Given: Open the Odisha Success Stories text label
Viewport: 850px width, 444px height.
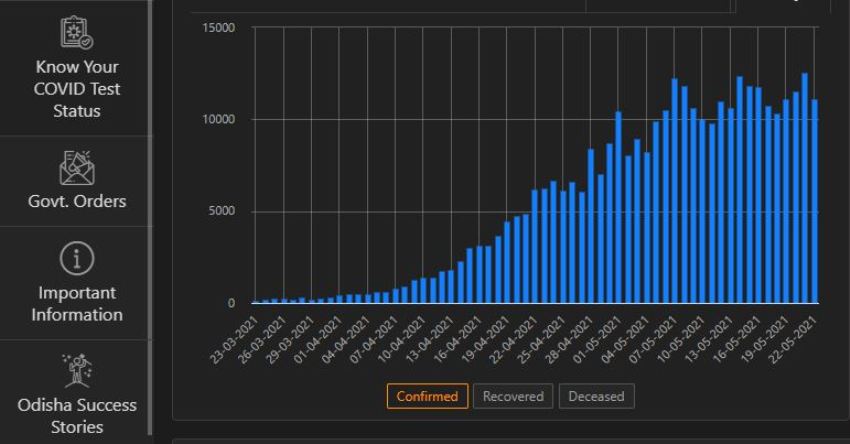Looking at the screenshot, I should (x=77, y=416).
